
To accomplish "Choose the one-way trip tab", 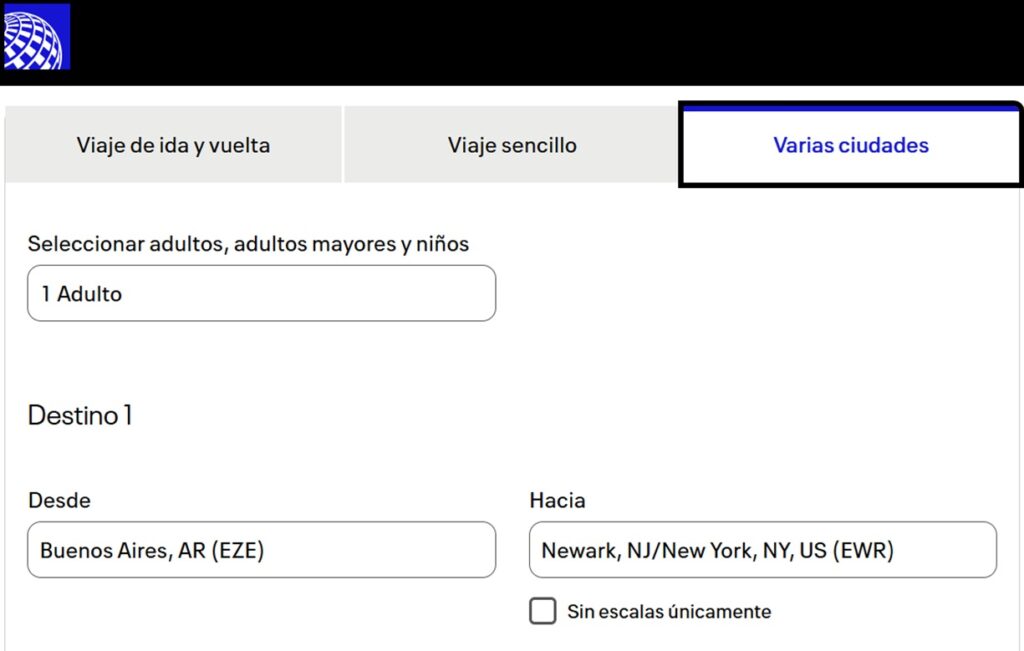I will coord(512,145).
